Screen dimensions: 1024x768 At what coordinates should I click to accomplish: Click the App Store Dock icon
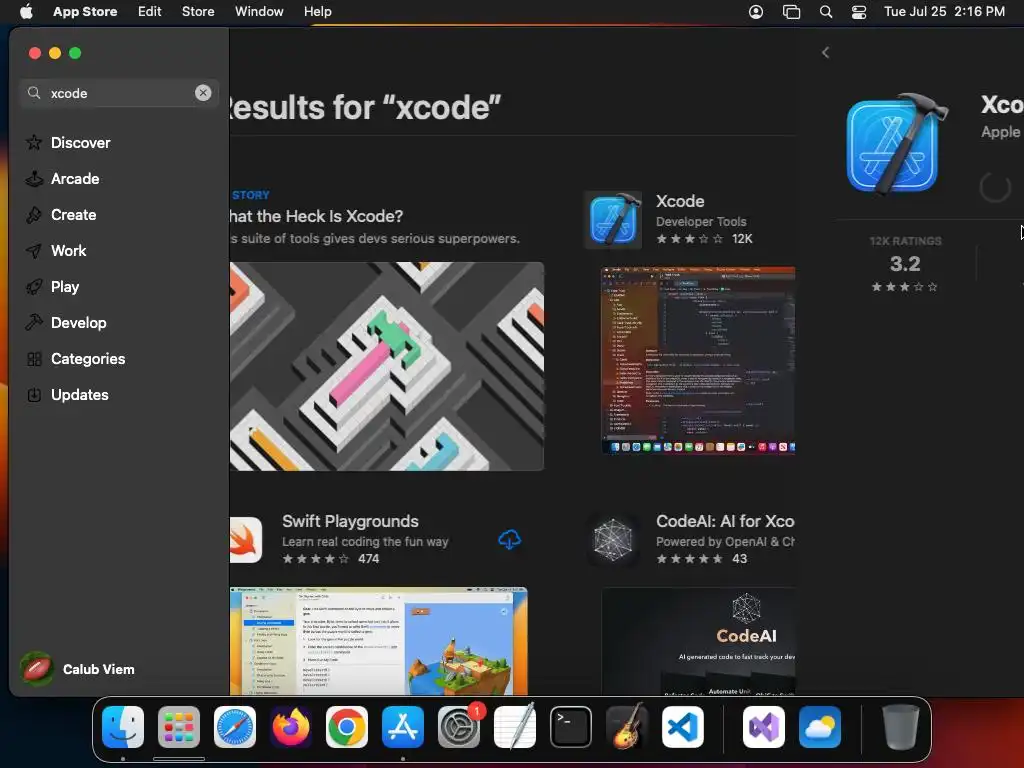click(x=403, y=727)
